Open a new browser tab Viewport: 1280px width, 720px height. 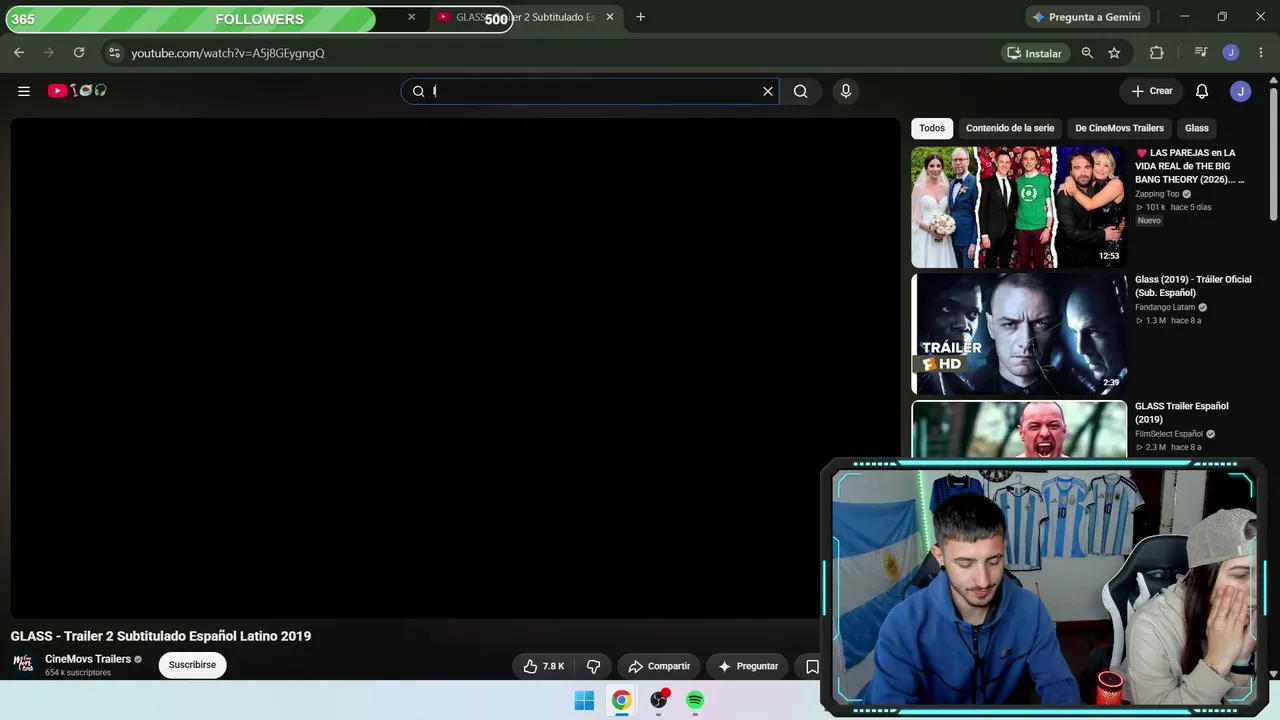(x=640, y=17)
